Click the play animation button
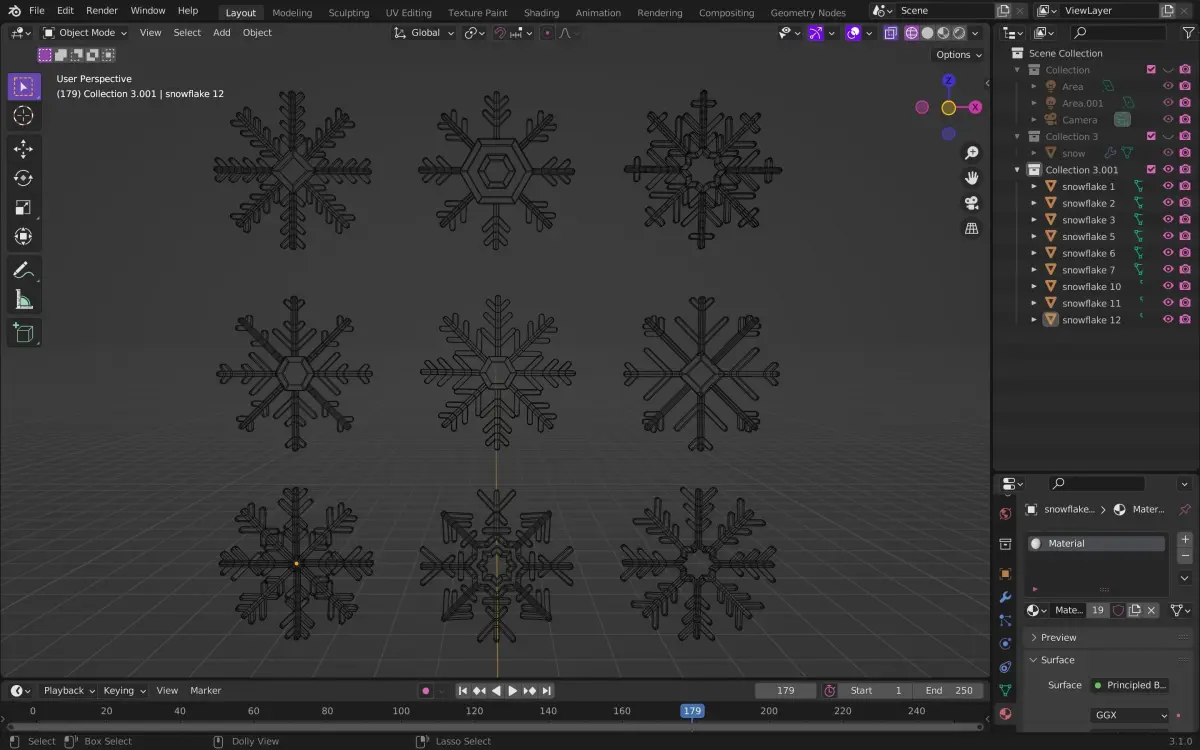The height and width of the screenshot is (750, 1200). 513,691
